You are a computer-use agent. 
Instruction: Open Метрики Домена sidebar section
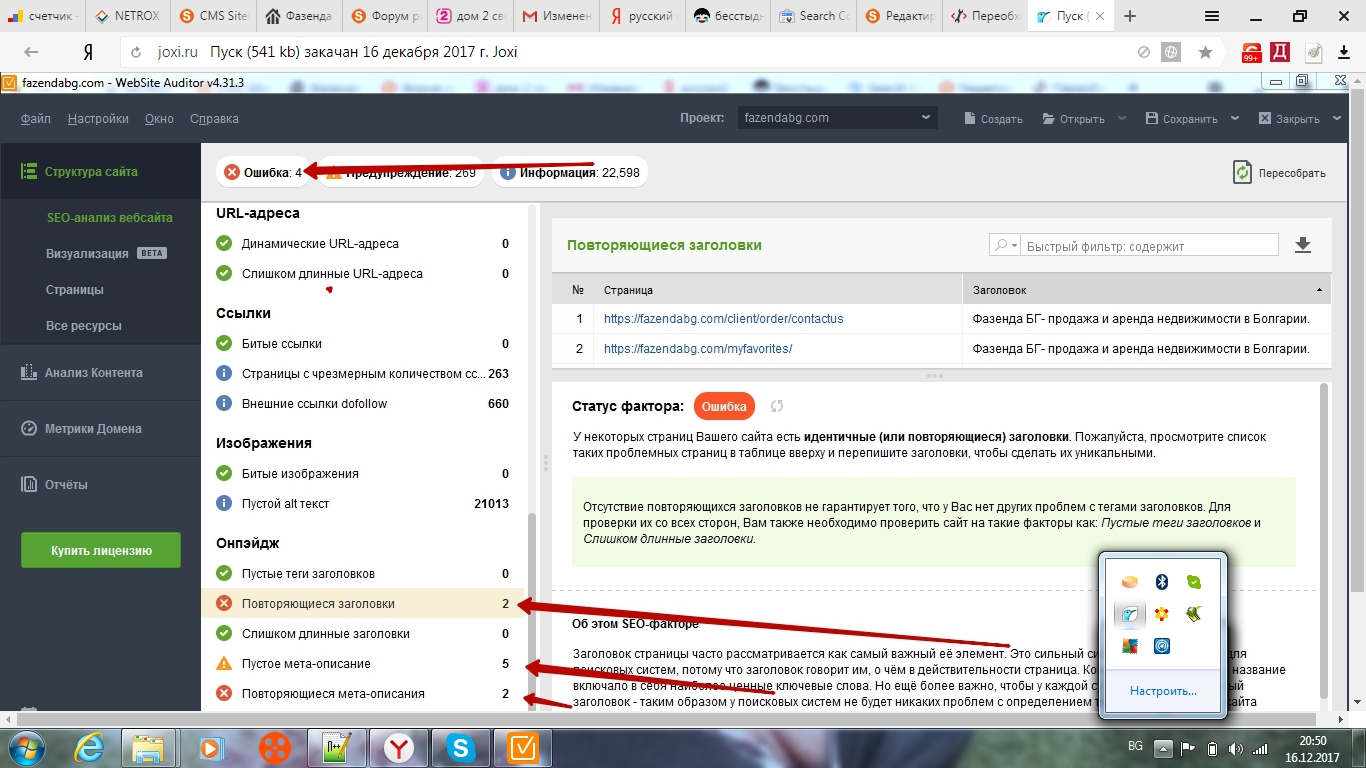(x=93, y=429)
